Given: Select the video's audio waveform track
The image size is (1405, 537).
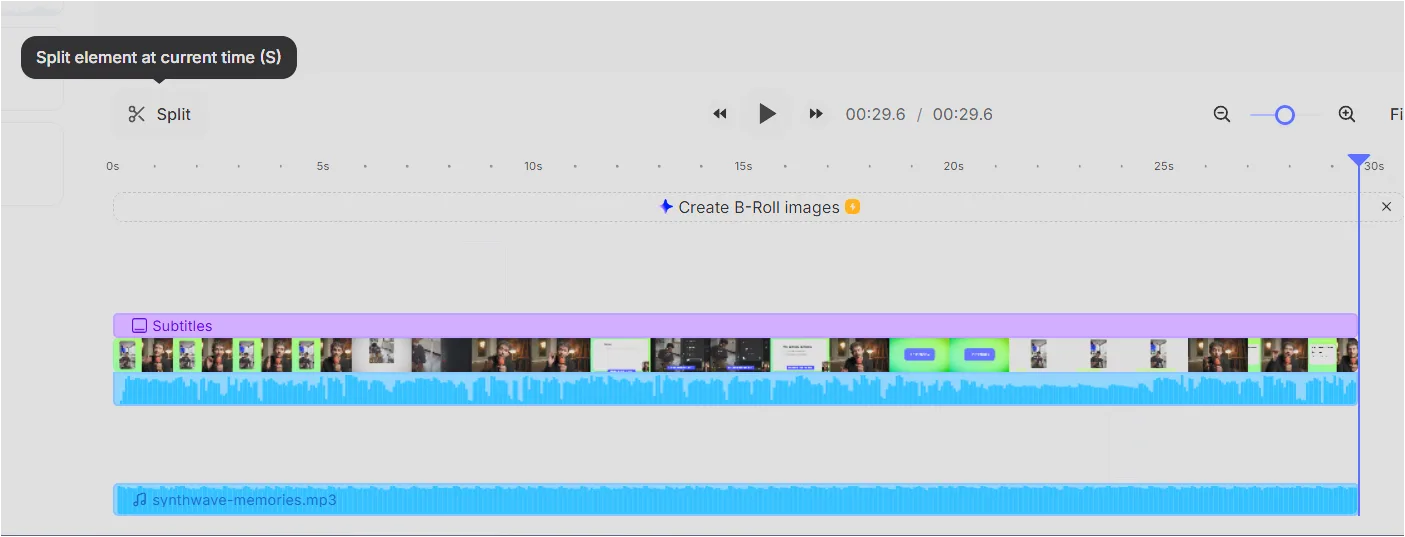Looking at the screenshot, I should click(x=735, y=389).
